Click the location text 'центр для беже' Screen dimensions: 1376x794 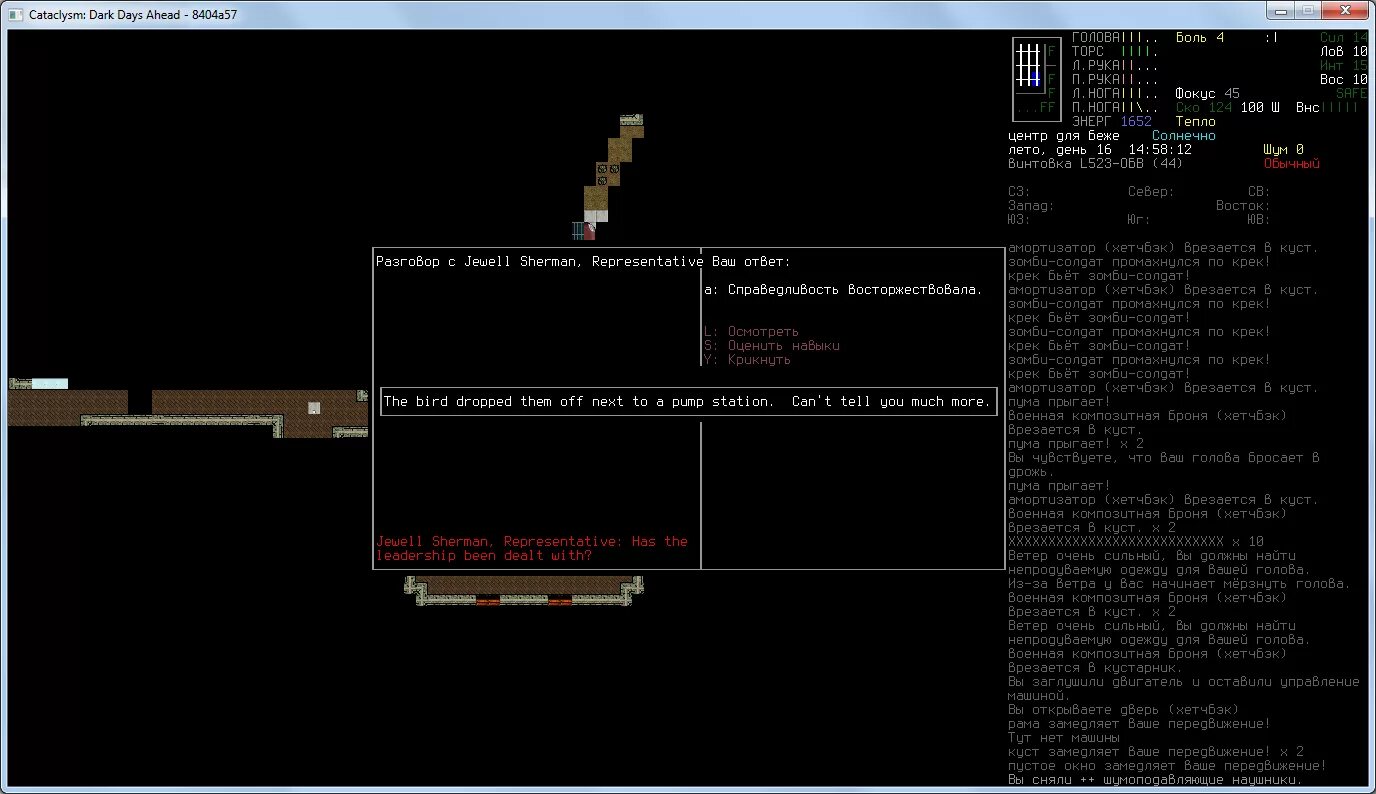click(1064, 136)
